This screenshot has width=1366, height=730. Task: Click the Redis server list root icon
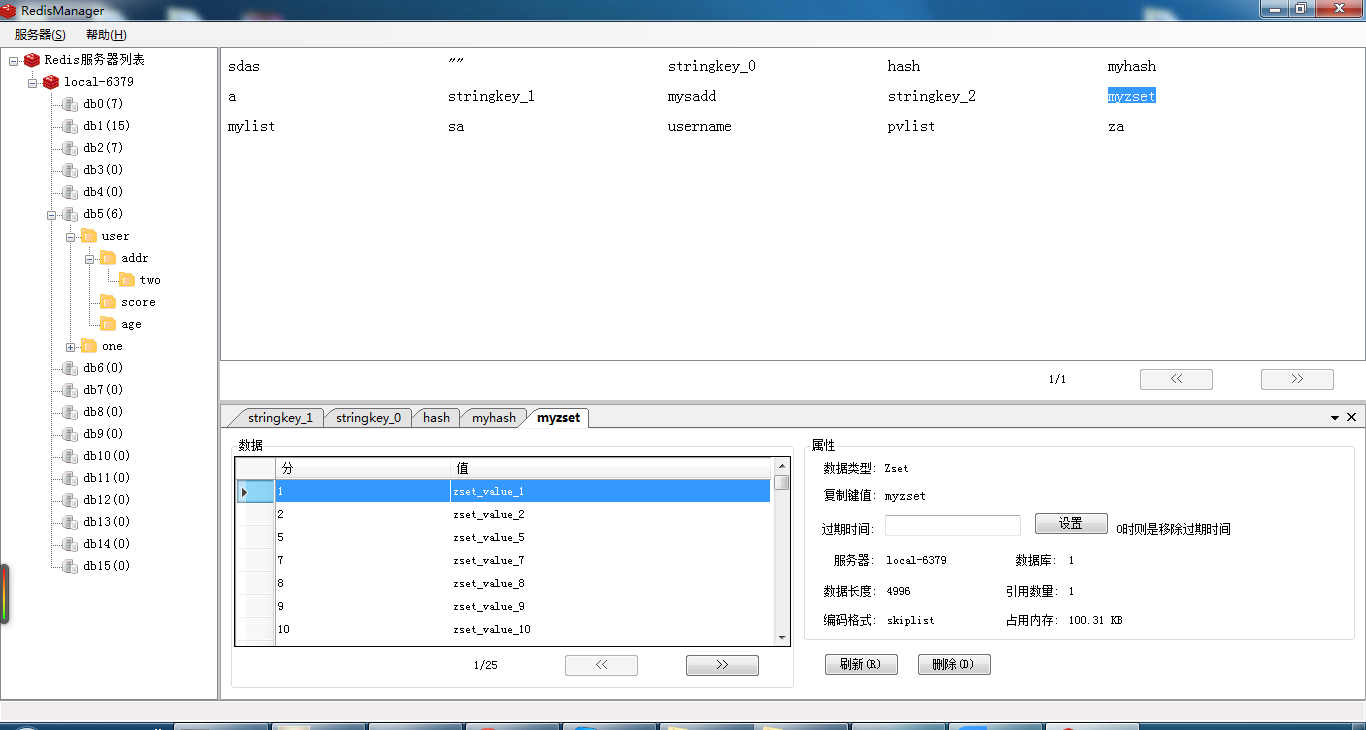tap(32, 60)
